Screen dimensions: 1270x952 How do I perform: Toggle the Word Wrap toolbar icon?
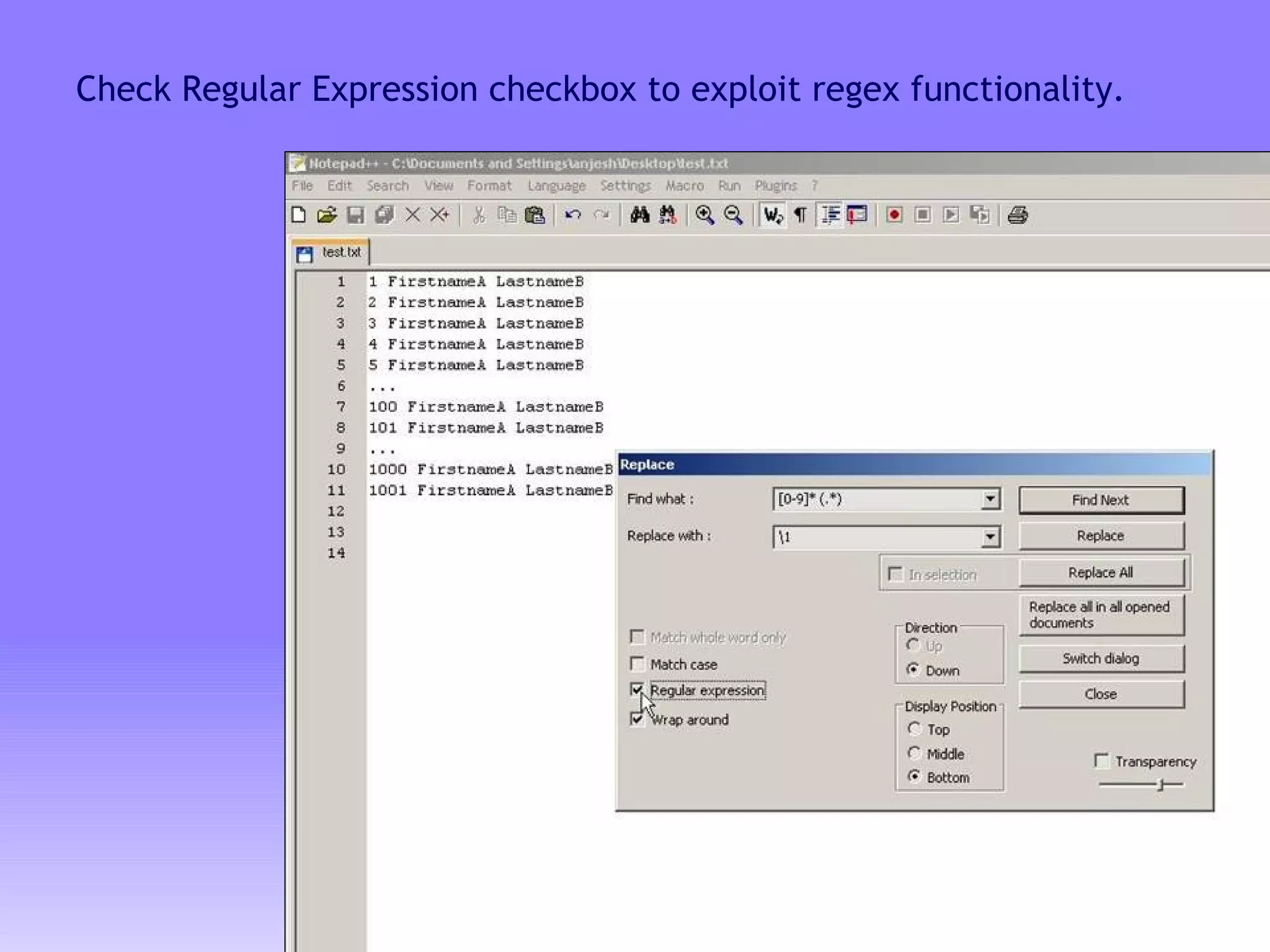click(x=773, y=215)
